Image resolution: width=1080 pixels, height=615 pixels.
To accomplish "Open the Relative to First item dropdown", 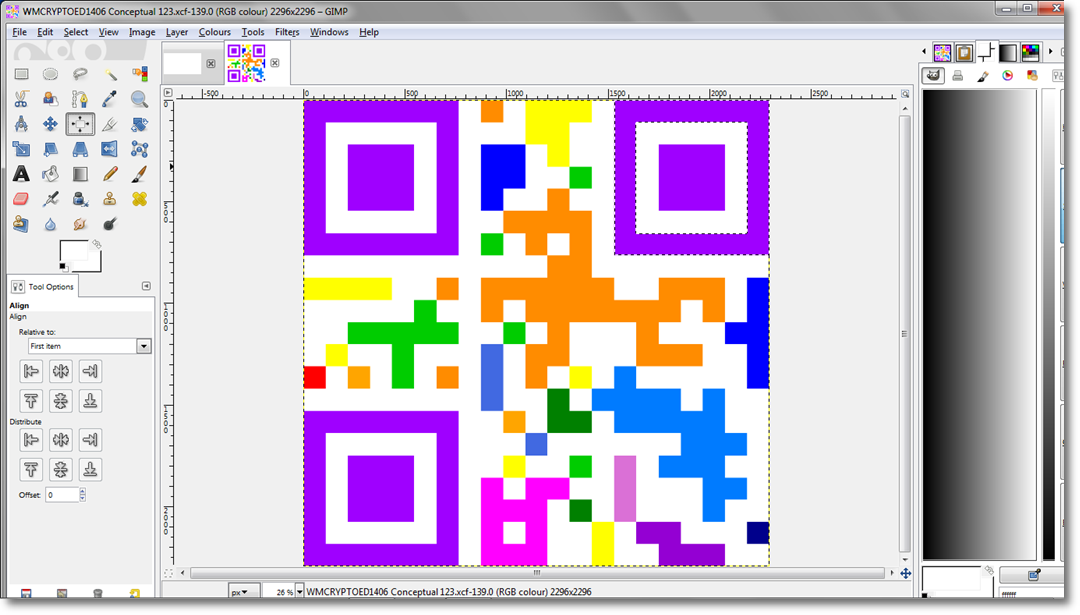I will (90, 346).
